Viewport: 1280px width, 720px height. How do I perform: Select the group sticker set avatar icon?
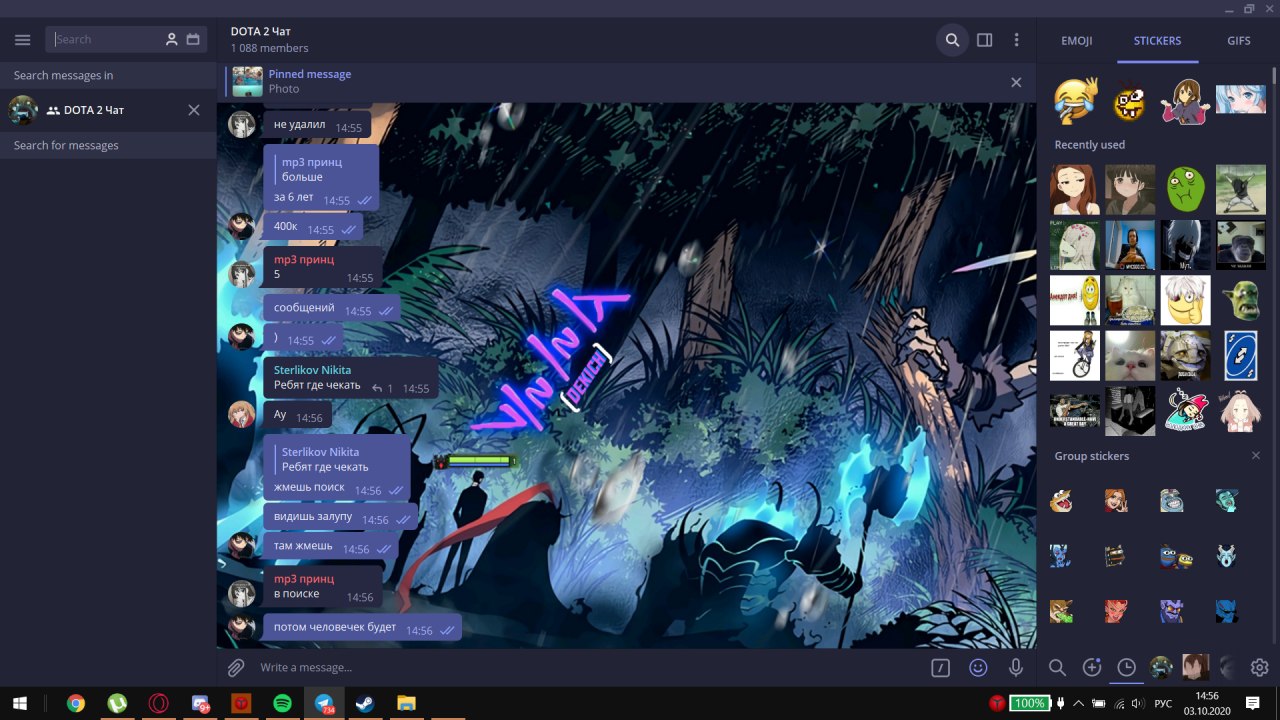(1161, 668)
